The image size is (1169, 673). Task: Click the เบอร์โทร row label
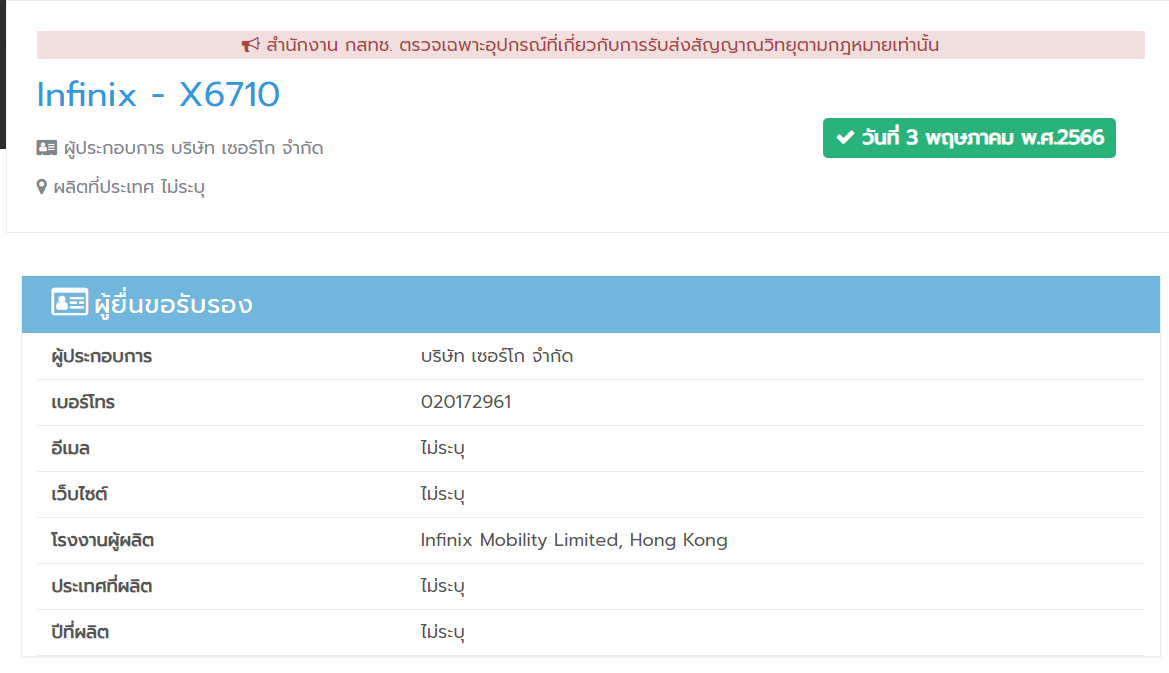point(83,402)
